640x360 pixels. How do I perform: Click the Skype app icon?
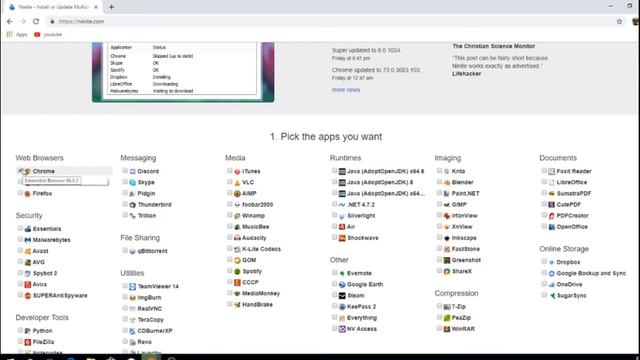click(132, 182)
